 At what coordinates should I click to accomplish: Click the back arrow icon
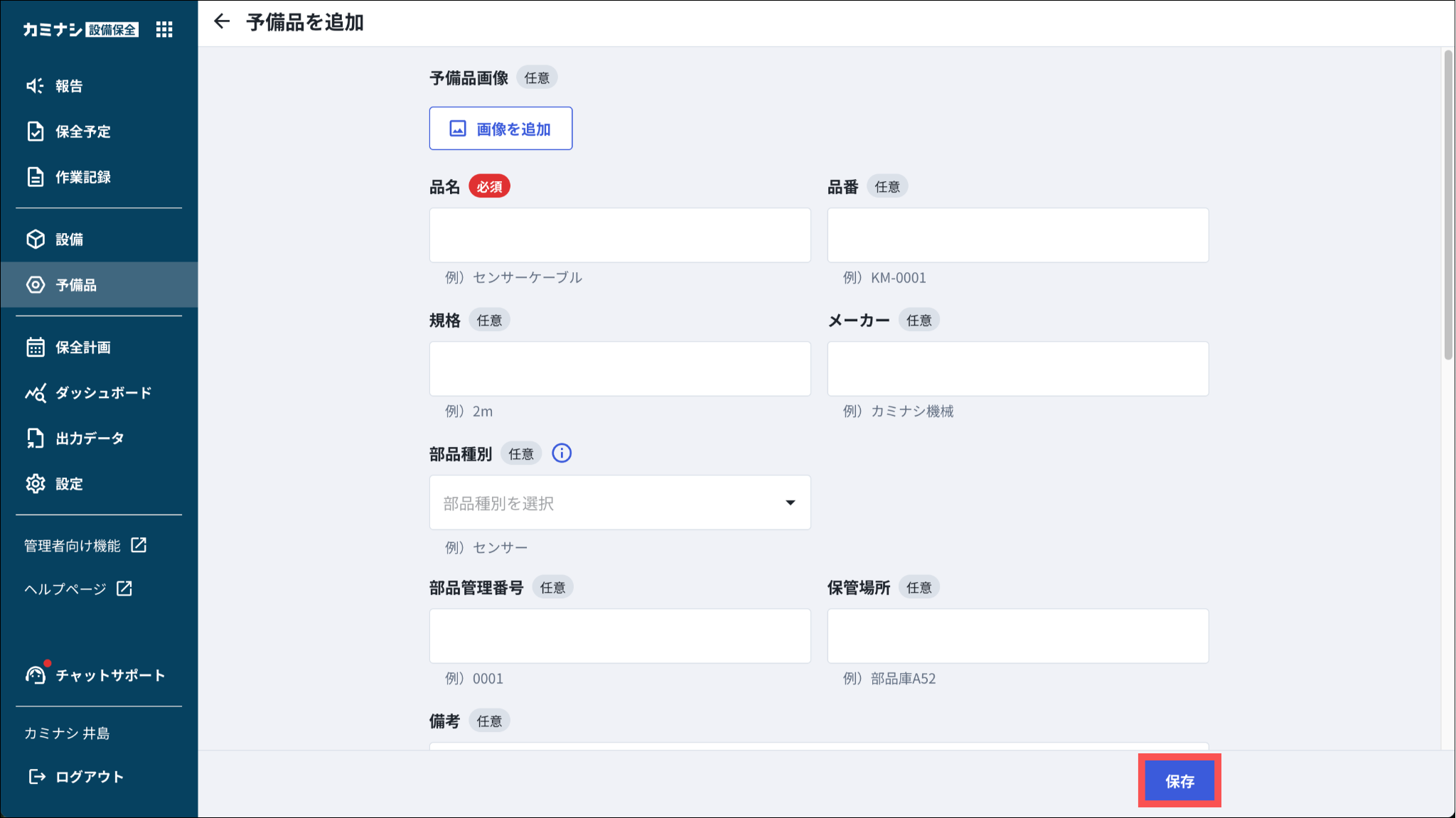pos(222,21)
